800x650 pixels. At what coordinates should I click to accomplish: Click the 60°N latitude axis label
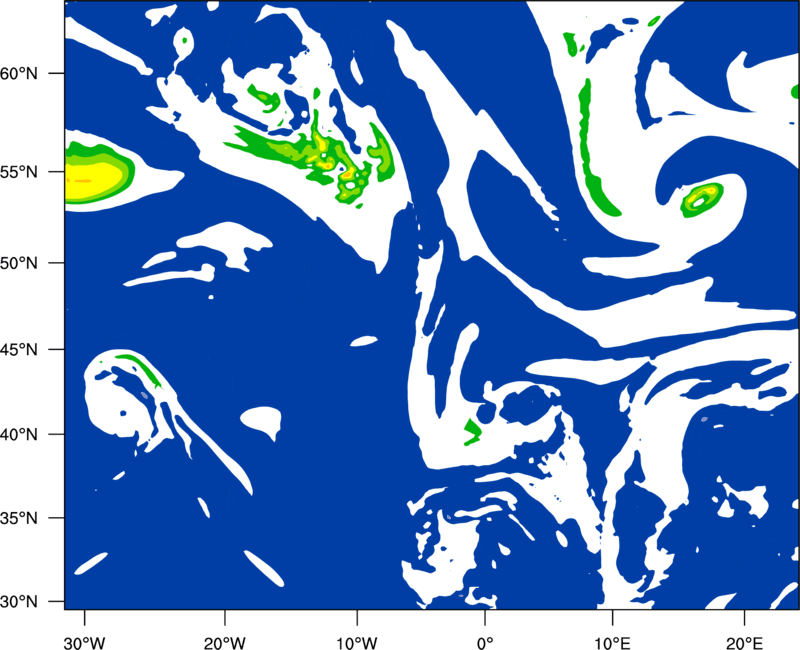19,73
